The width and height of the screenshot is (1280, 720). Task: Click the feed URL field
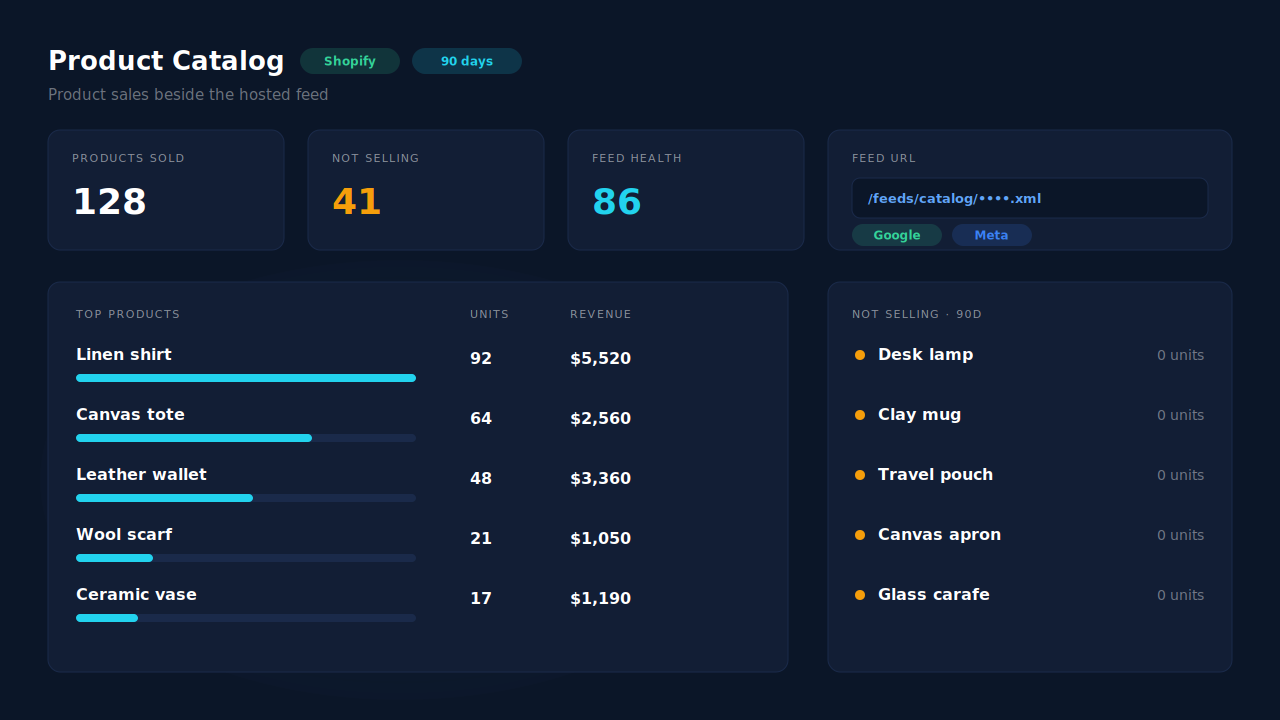pyautogui.click(x=1030, y=198)
